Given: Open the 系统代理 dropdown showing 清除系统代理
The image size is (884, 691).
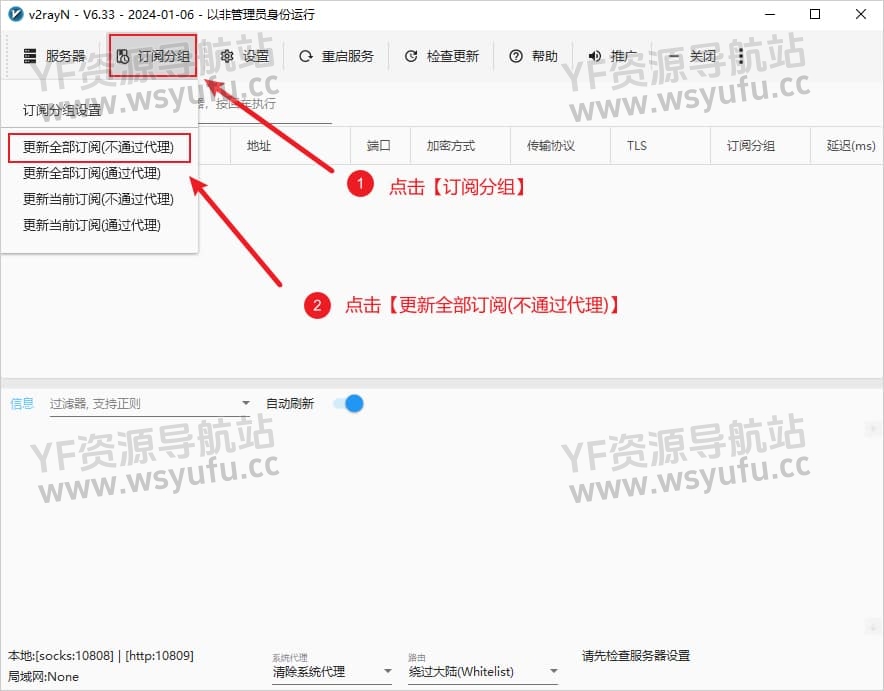Looking at the screenshot, I should (x=332, y=671).
